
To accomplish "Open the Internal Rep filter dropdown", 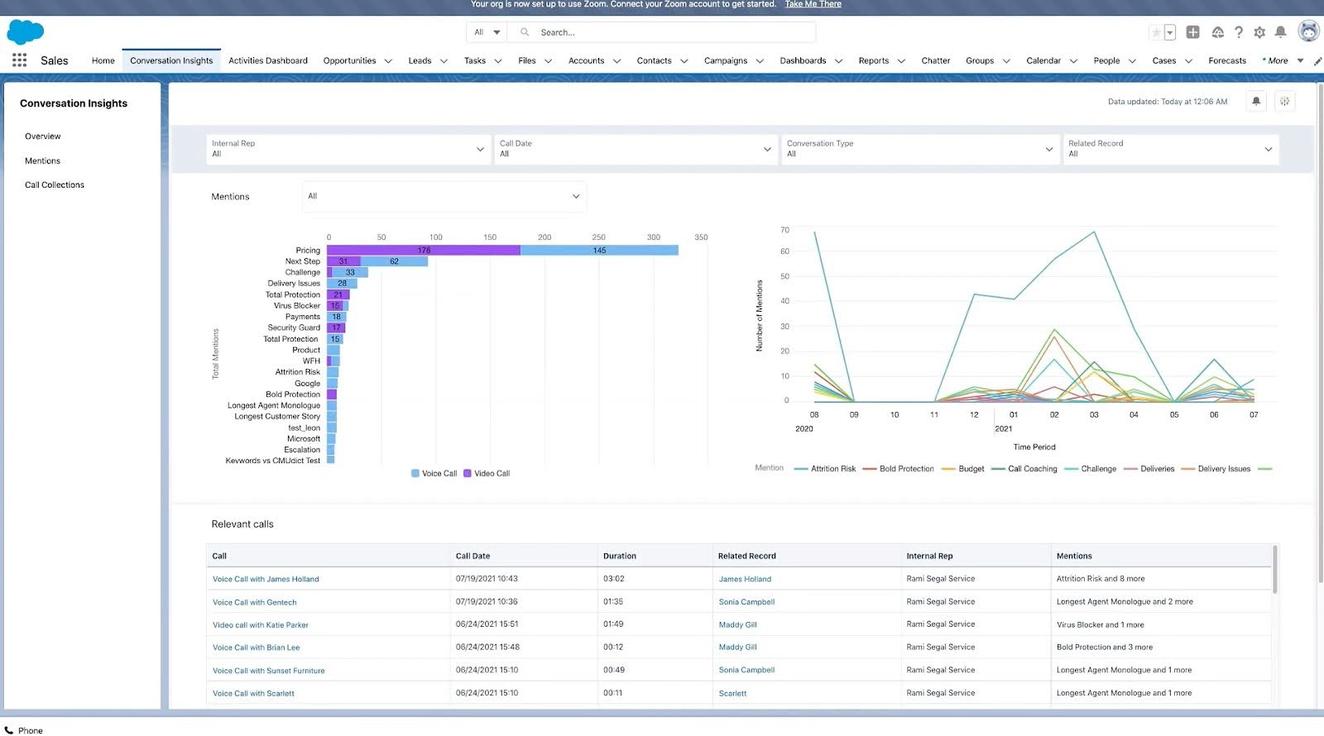I will tap(347, 149).
